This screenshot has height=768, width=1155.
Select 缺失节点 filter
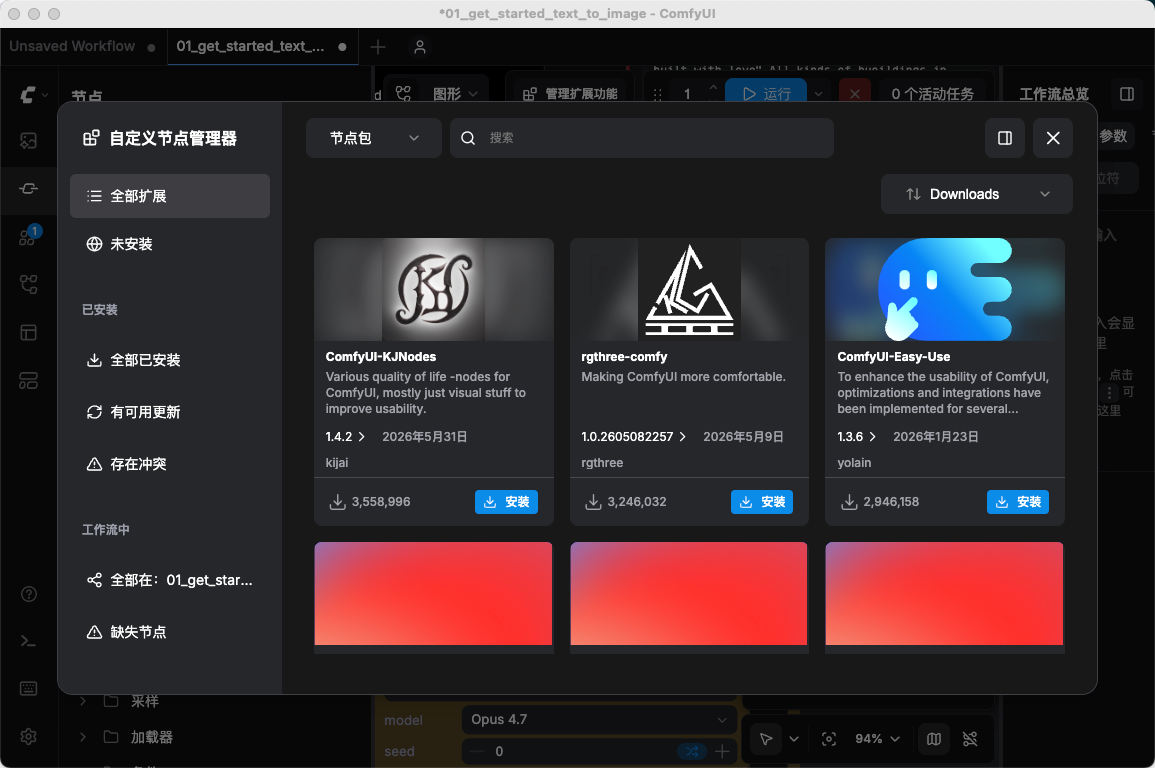tap(170, 632)
